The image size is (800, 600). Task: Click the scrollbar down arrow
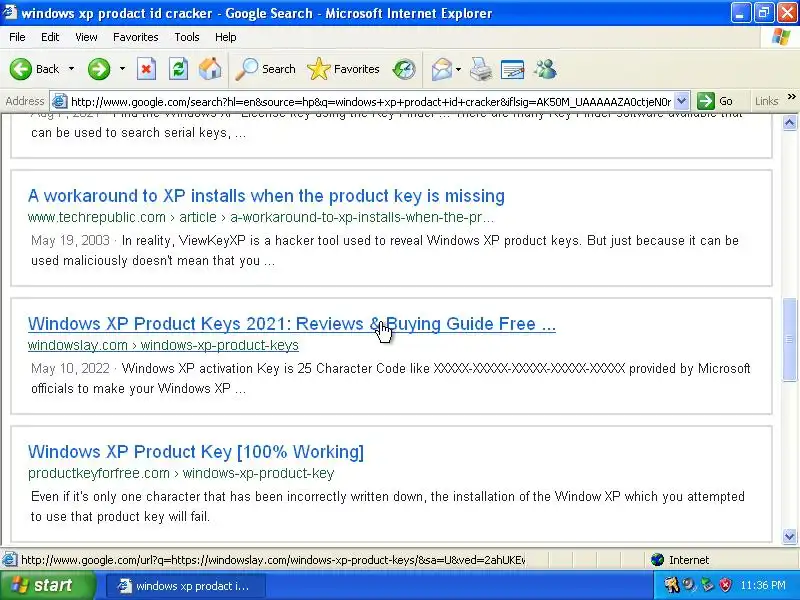(790, 536)
